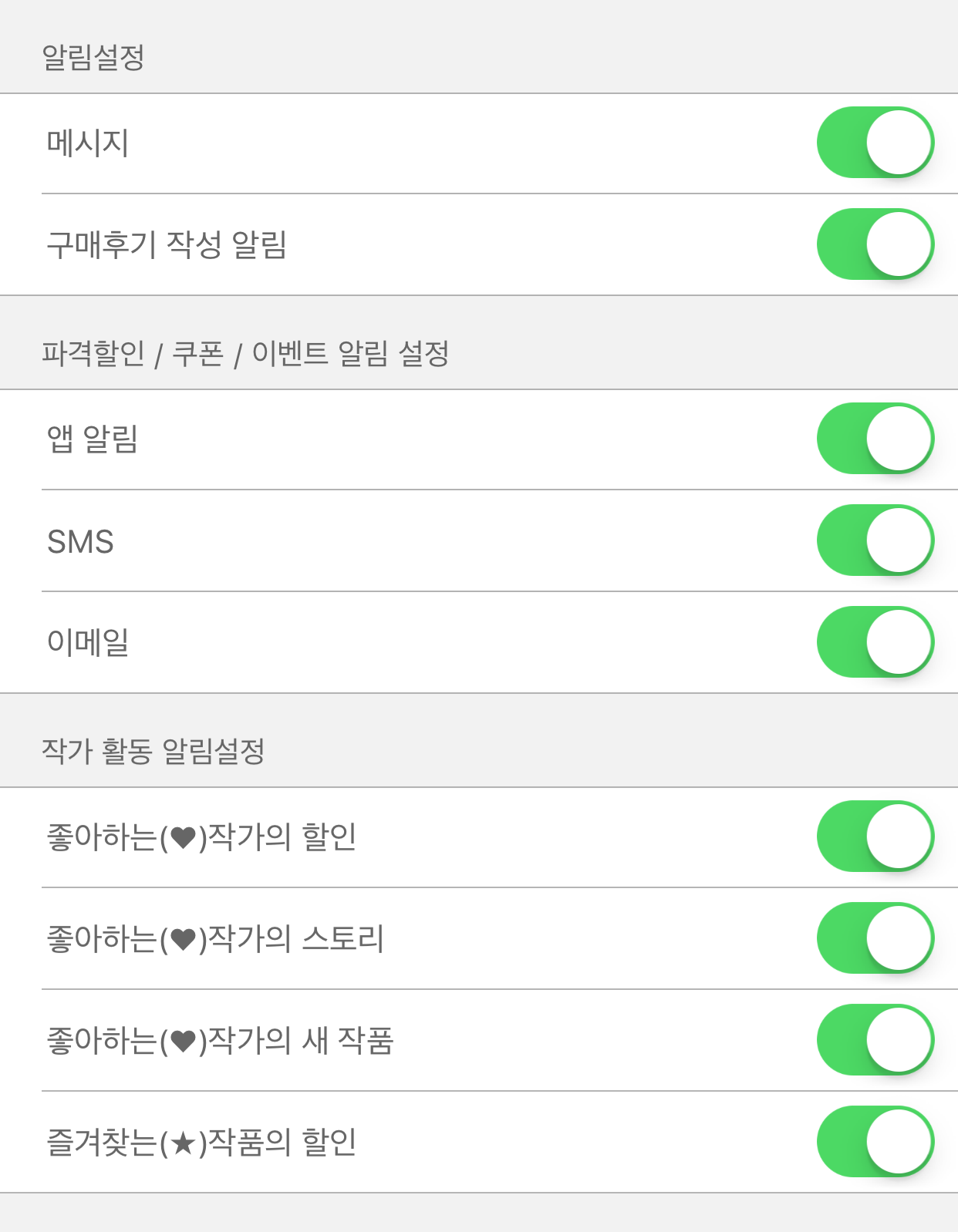Image resolution: width=958 pixels, height=1232 pixels.
Task: Click the 즐겨찾는(★)작품의 할인 label text
Action: 201,1143
